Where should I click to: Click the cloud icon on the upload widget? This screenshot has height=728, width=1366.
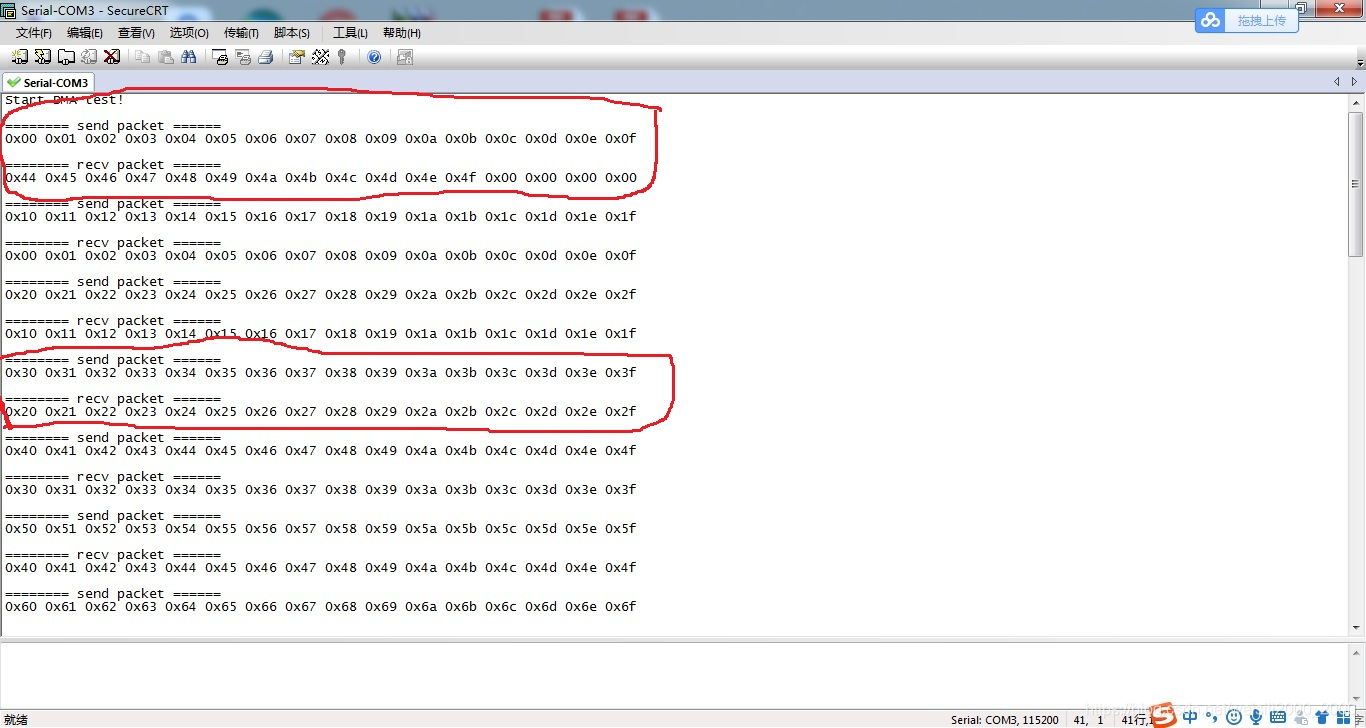(1211, 20)
